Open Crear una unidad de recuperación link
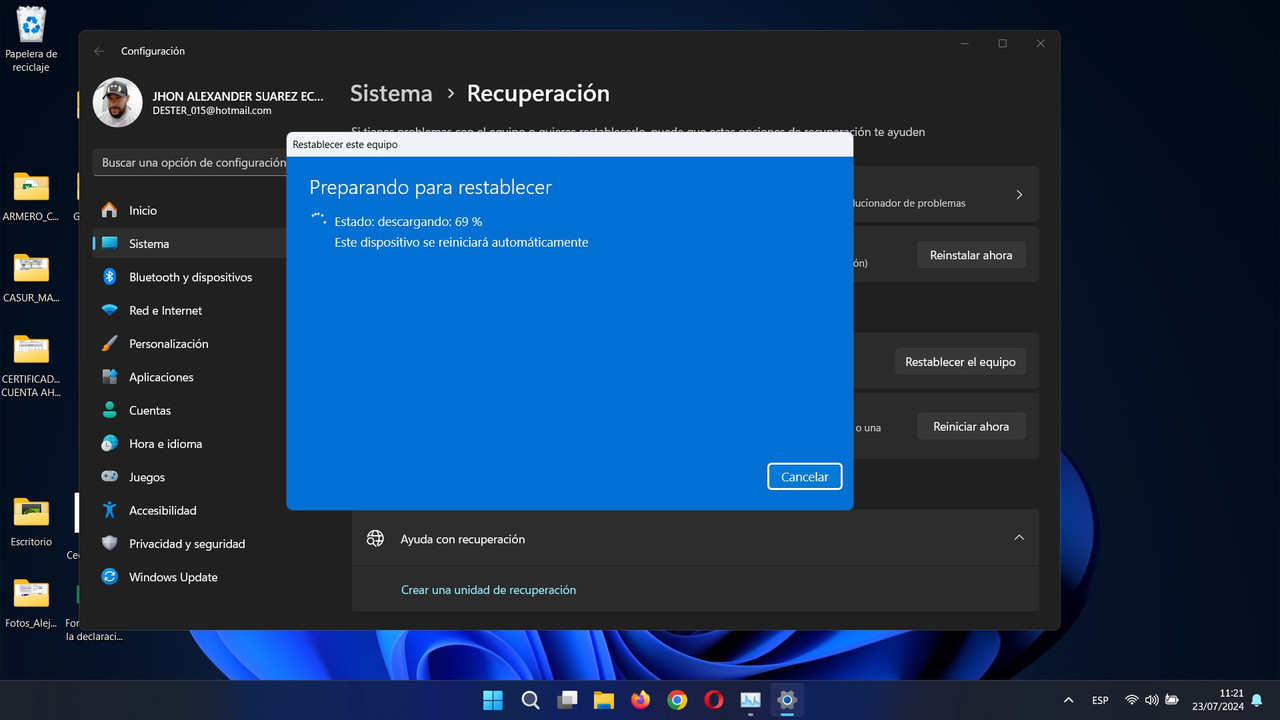Viewport: 1280px width, 720px height. coord(488,590)
